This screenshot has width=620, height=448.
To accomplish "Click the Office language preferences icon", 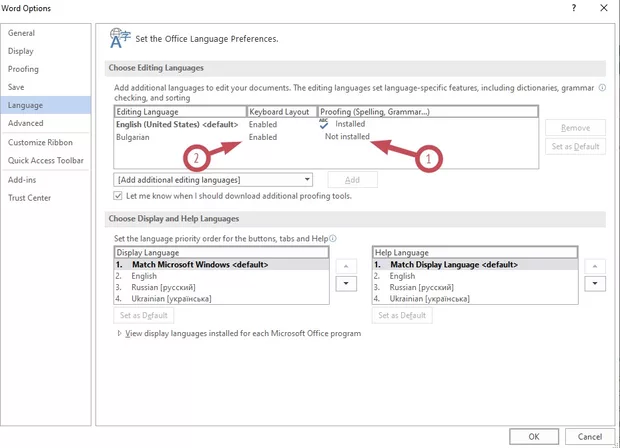I will click(x=120, y=38).
